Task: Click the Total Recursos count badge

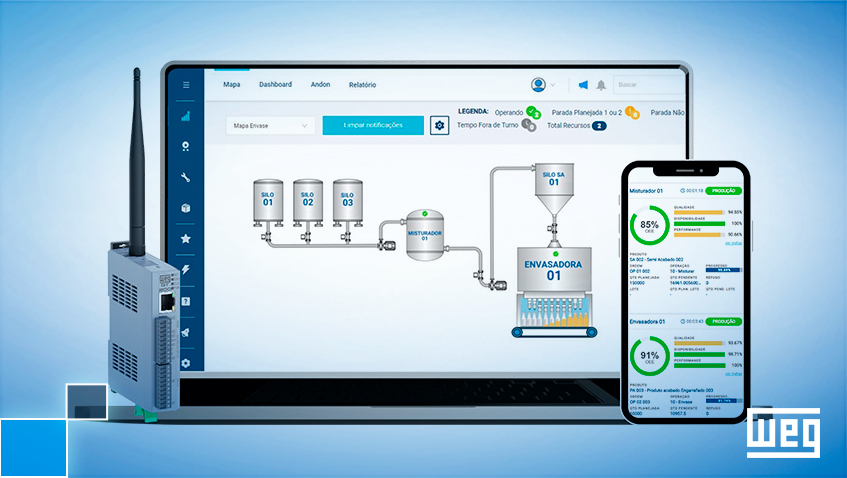Action: (x=599, y=126)
